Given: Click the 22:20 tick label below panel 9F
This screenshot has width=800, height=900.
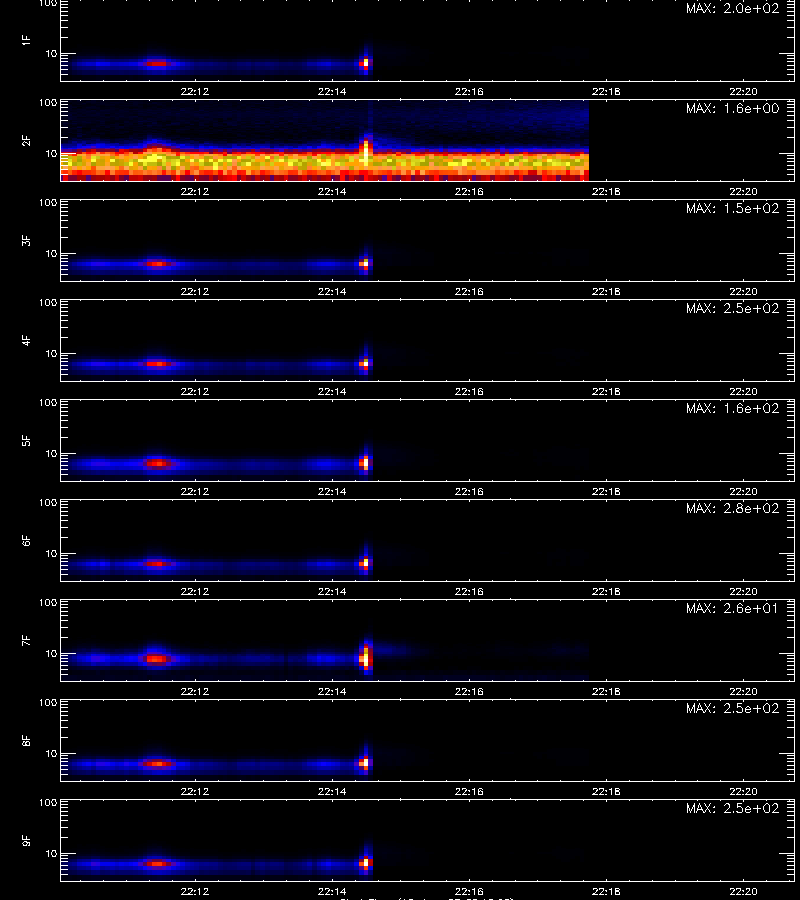Looking at the screenshot, I should click(x=744, y=891).
